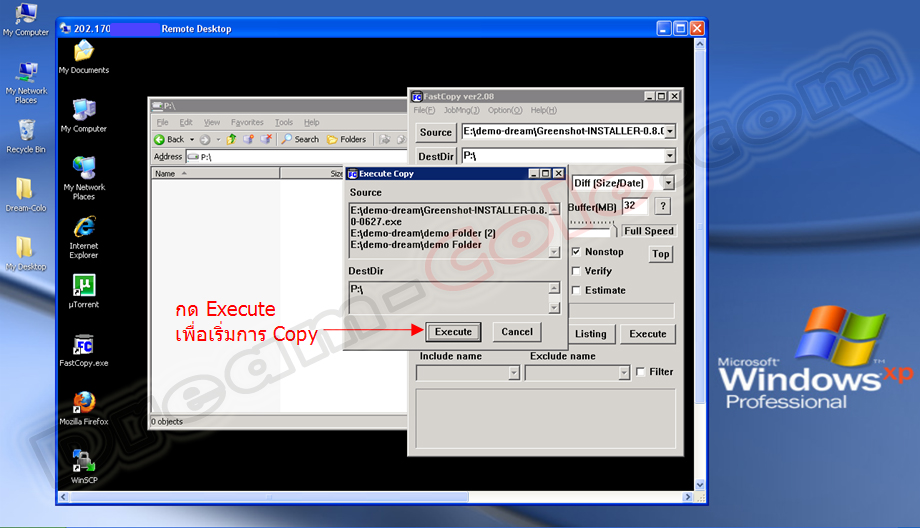Open My Documents in remote desktop
This screenshot has width=920, height=528.
coord(84,57)
